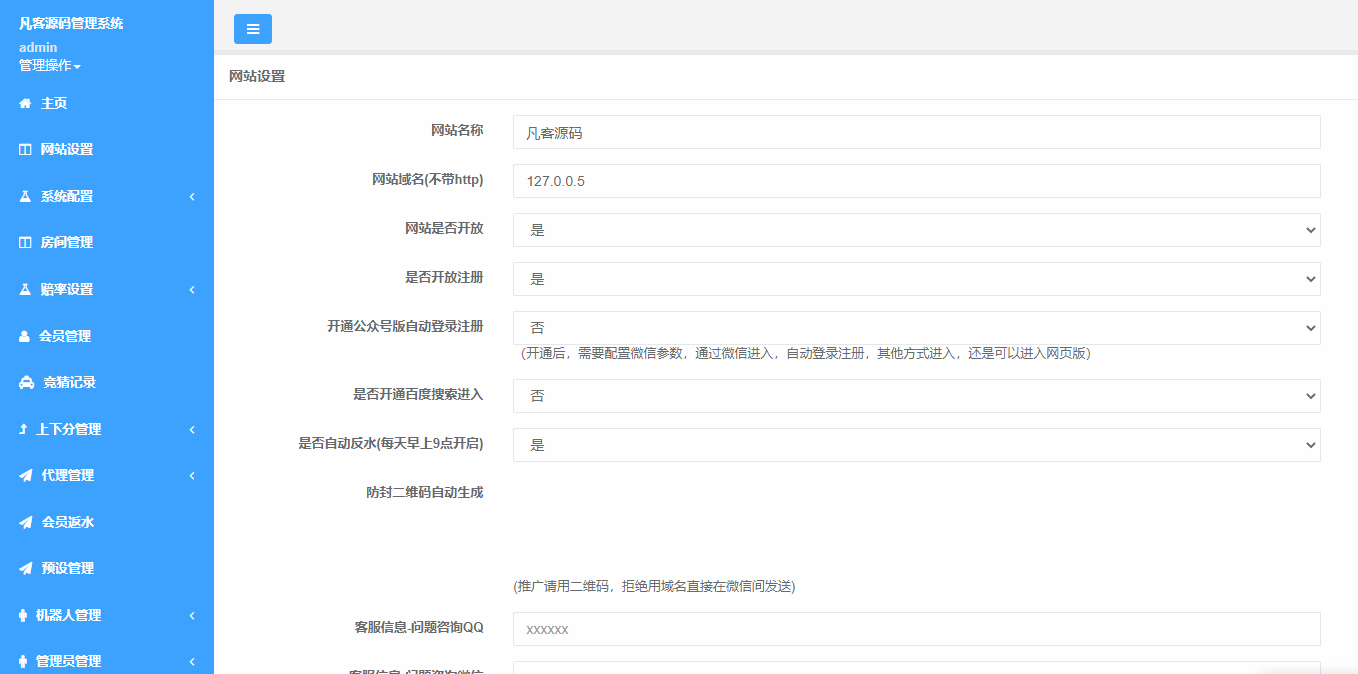
Task: Click the paper plane icon beside 会员返水
Action: coord(26,522)
